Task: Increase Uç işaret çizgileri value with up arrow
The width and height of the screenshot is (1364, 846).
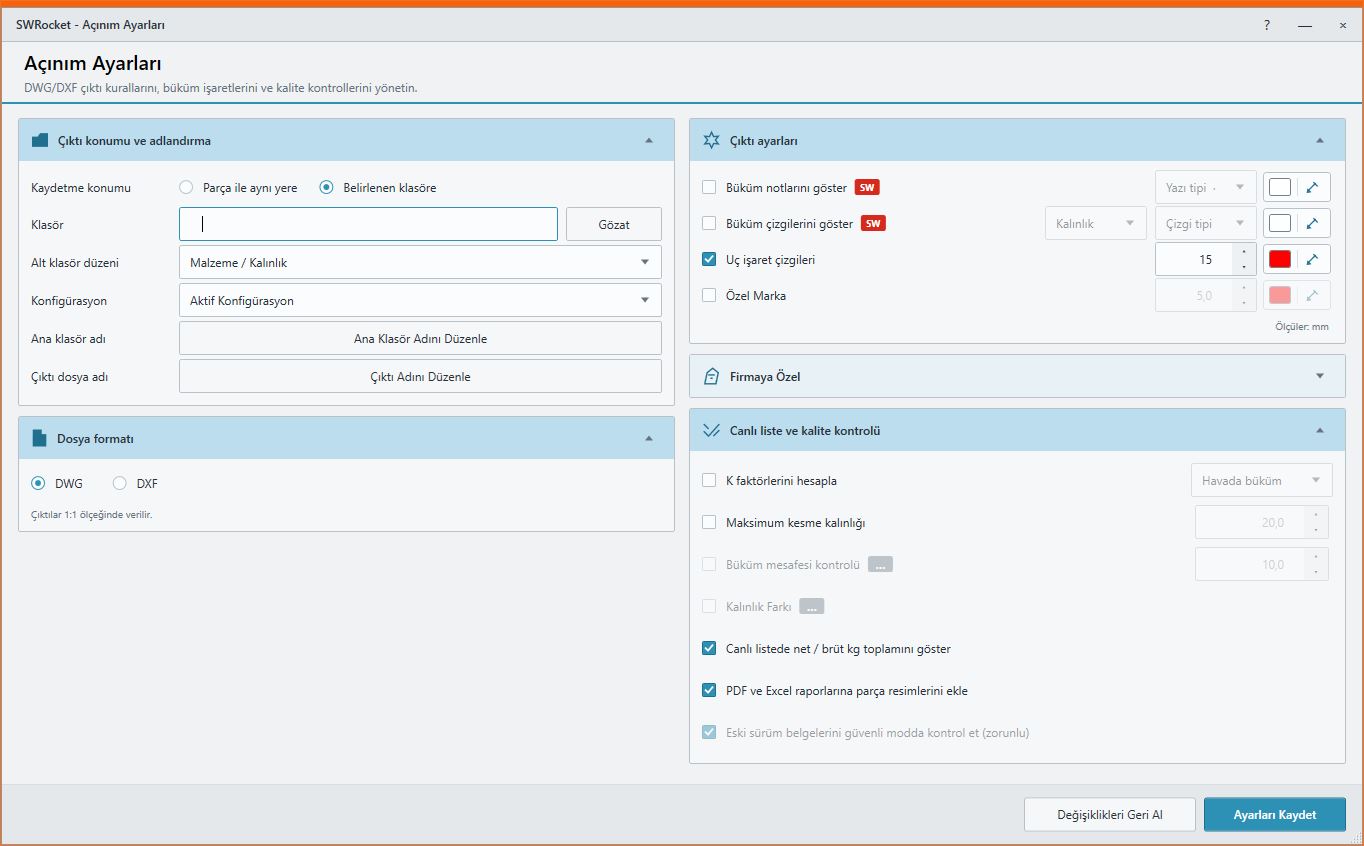Action: (1244, 252)
